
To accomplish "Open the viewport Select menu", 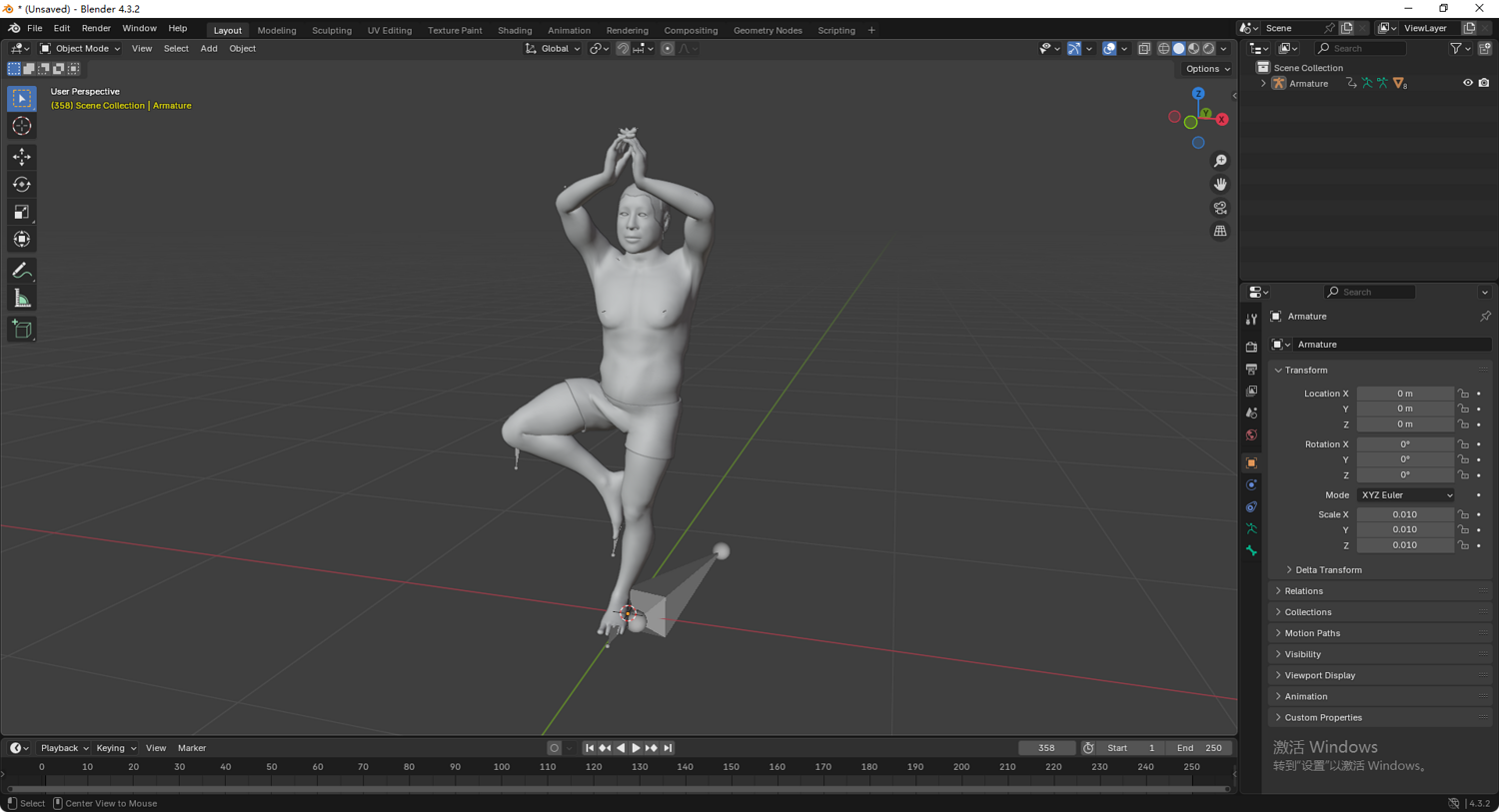I will (176, 48).
